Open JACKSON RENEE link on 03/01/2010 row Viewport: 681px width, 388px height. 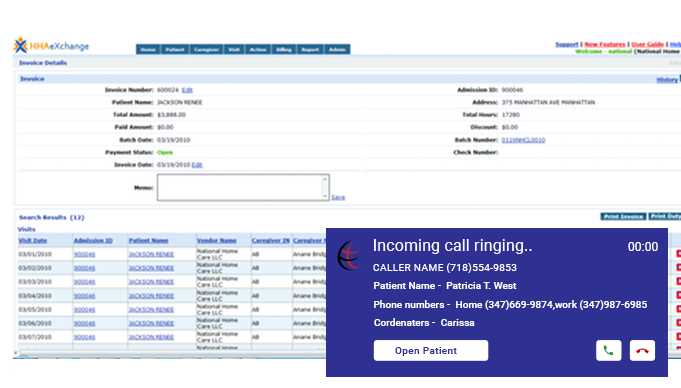click(x=151, y=254)
